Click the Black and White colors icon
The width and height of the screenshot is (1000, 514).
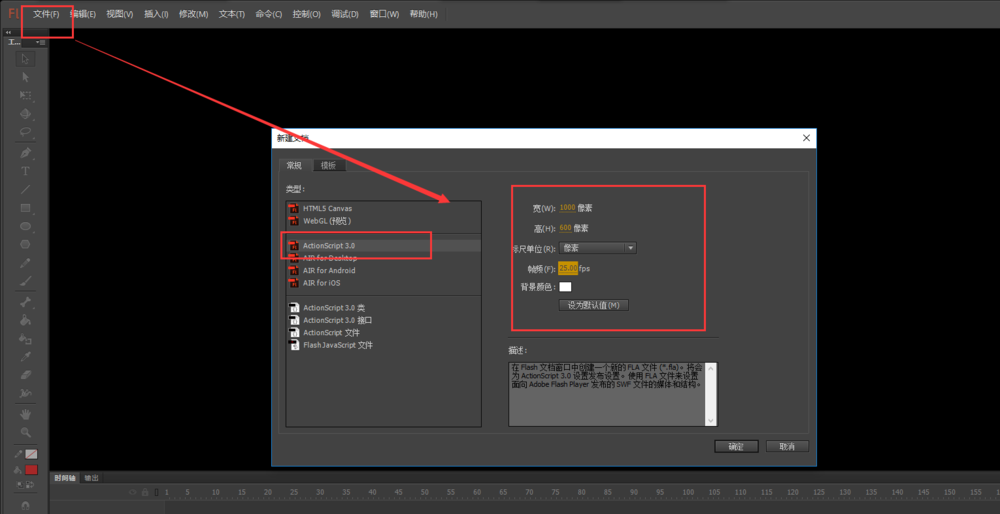click(x=18, y=485)
